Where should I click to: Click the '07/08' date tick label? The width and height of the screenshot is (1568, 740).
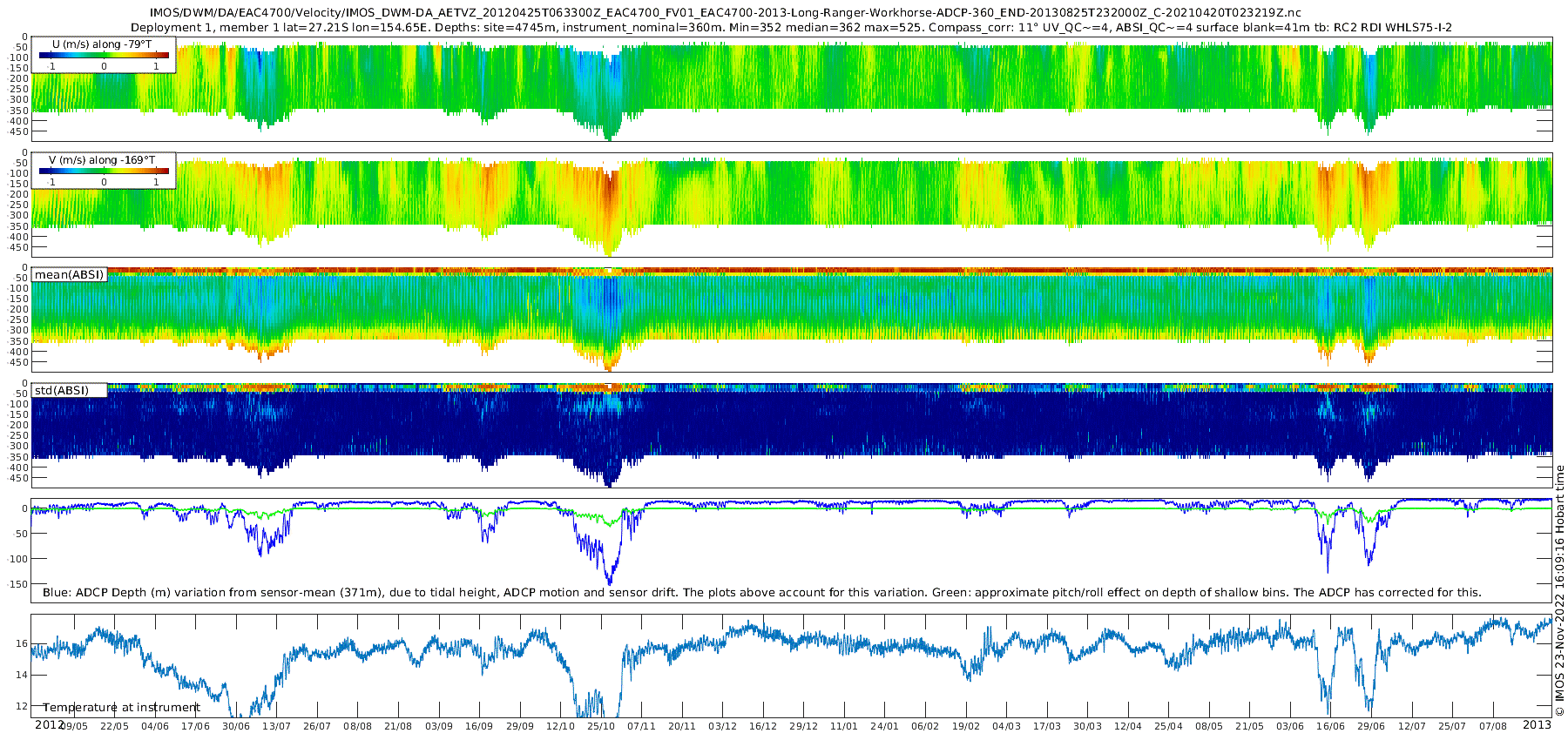(1492, 726)
